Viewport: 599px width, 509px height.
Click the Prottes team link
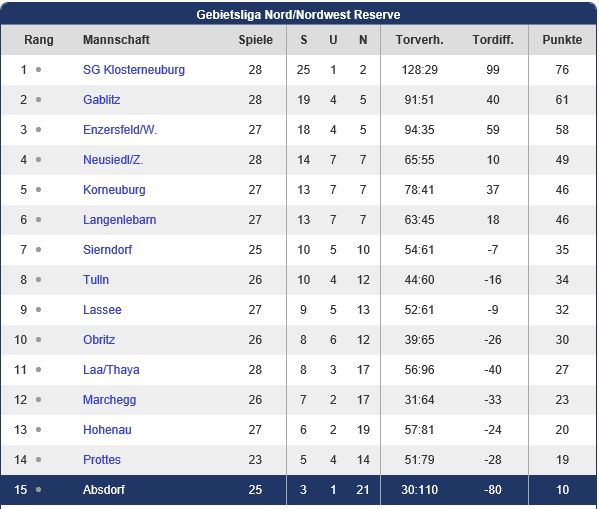click(x=102, y=460)
